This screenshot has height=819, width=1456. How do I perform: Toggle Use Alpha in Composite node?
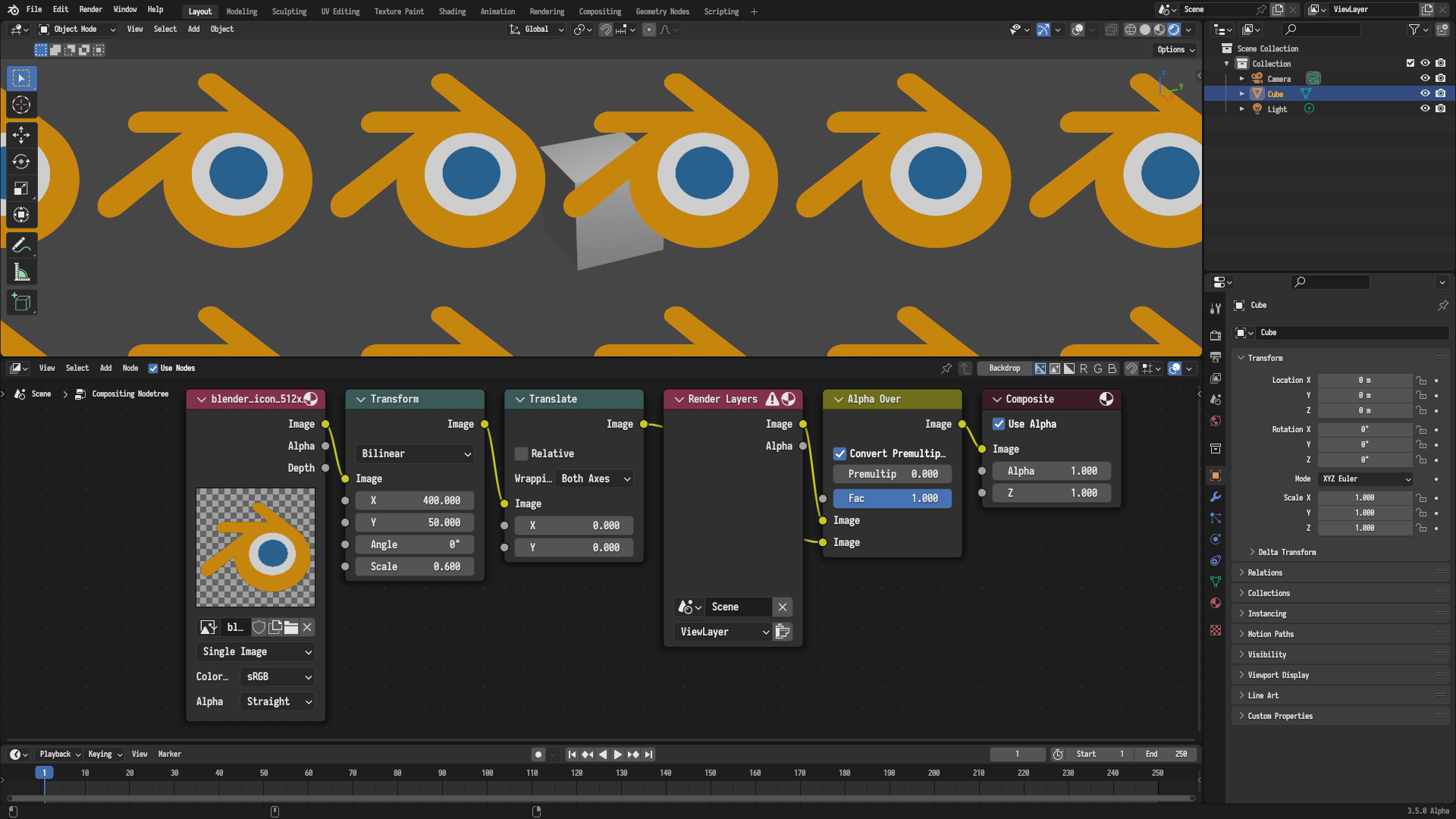tap(999, 424)
